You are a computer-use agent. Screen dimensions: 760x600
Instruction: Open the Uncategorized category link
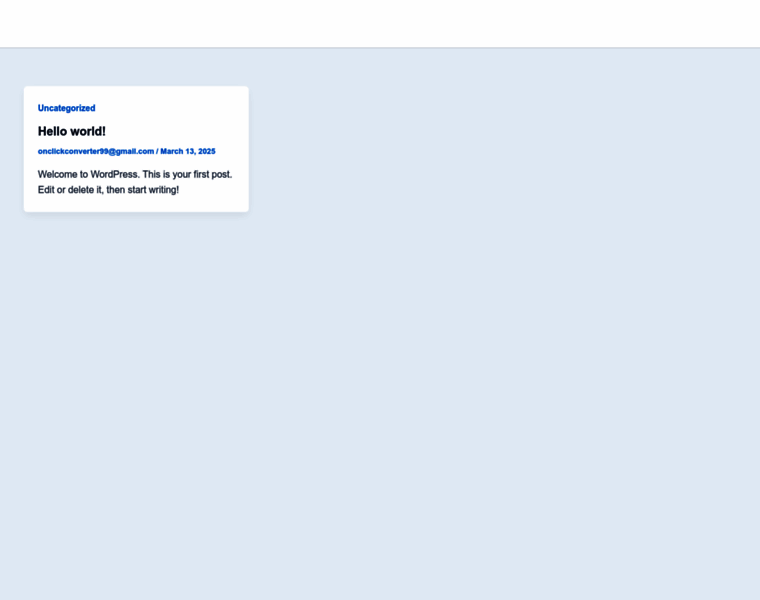pos(66,108)
